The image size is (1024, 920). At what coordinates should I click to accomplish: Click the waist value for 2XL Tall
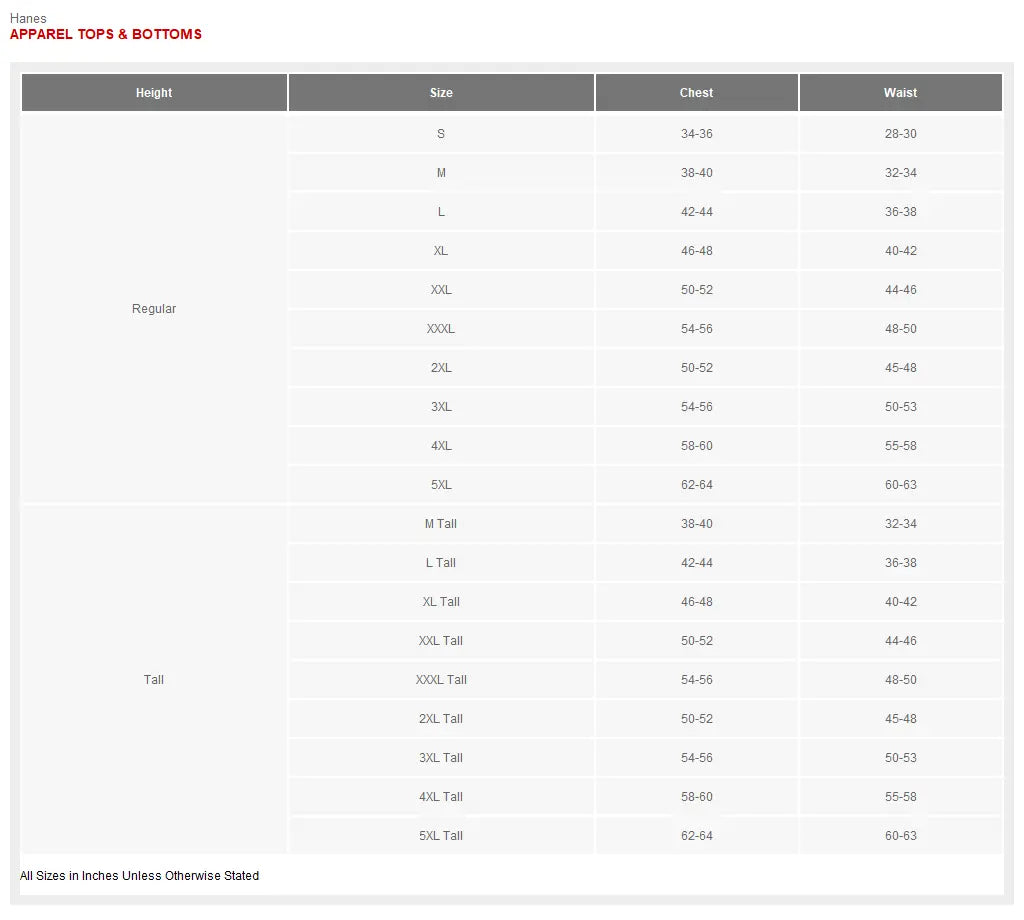point(900,719)
